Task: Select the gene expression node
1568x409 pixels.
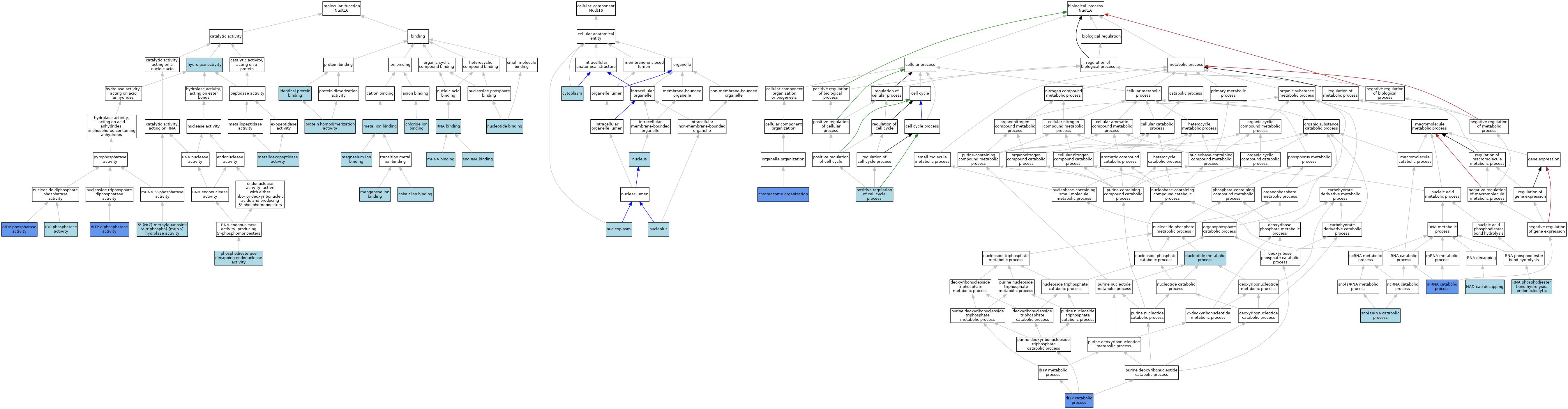Action: coord(1544,160)
